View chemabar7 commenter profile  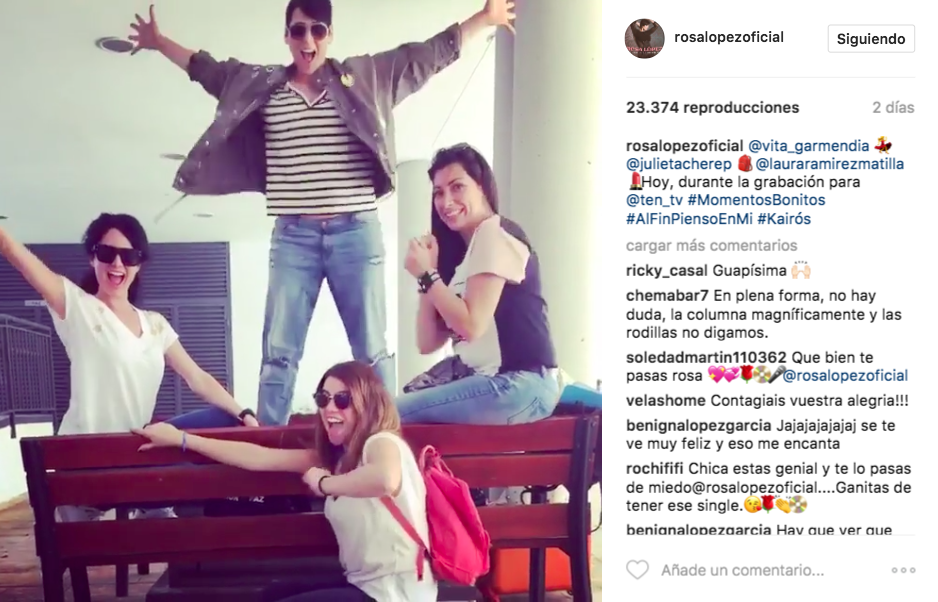[x=667, y=296]
